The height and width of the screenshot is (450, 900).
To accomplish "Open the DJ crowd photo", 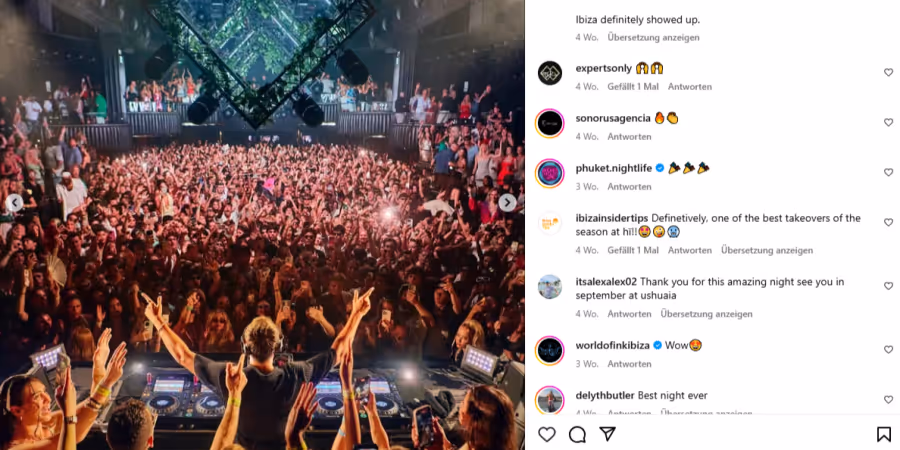I will (262, 225).
